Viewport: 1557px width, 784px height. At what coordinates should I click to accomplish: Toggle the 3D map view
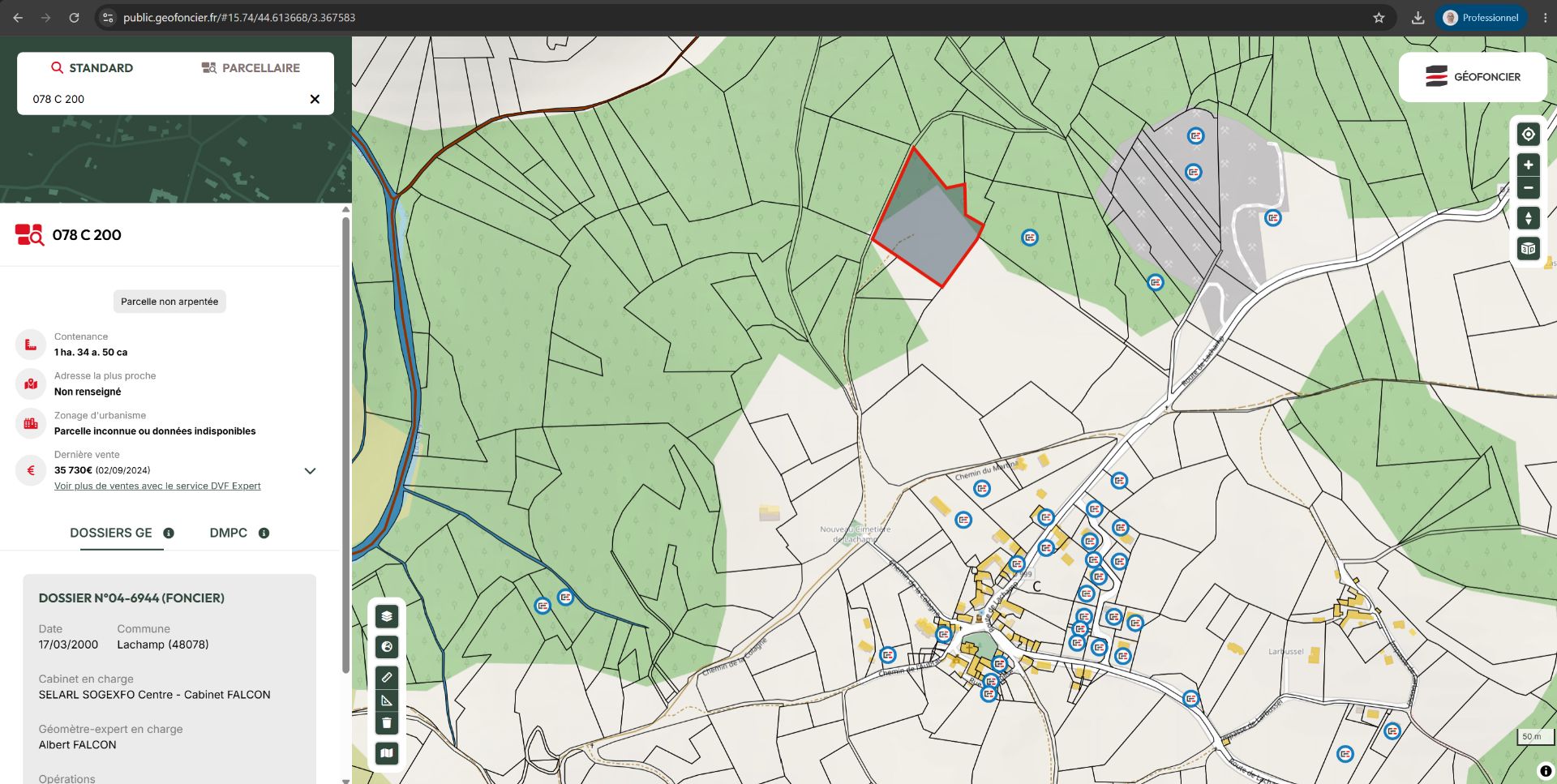click(x=1528, y=249)
